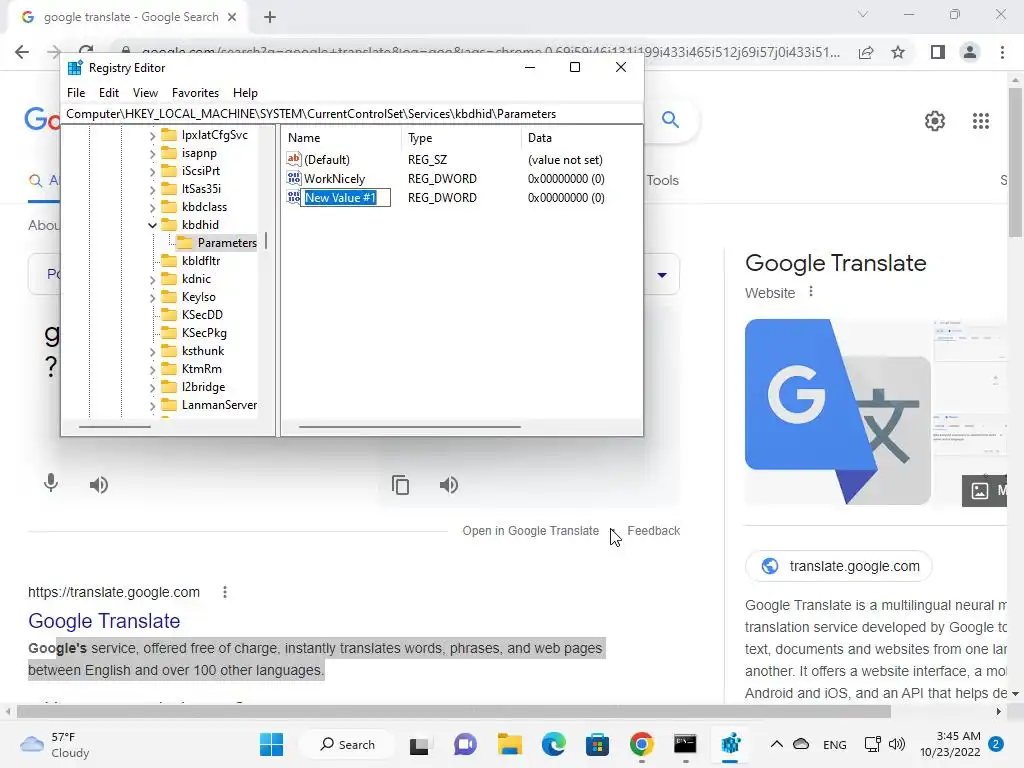Click the (Default) string value icon
This screenshot has width=1024, height=768.
coord(294,159)
